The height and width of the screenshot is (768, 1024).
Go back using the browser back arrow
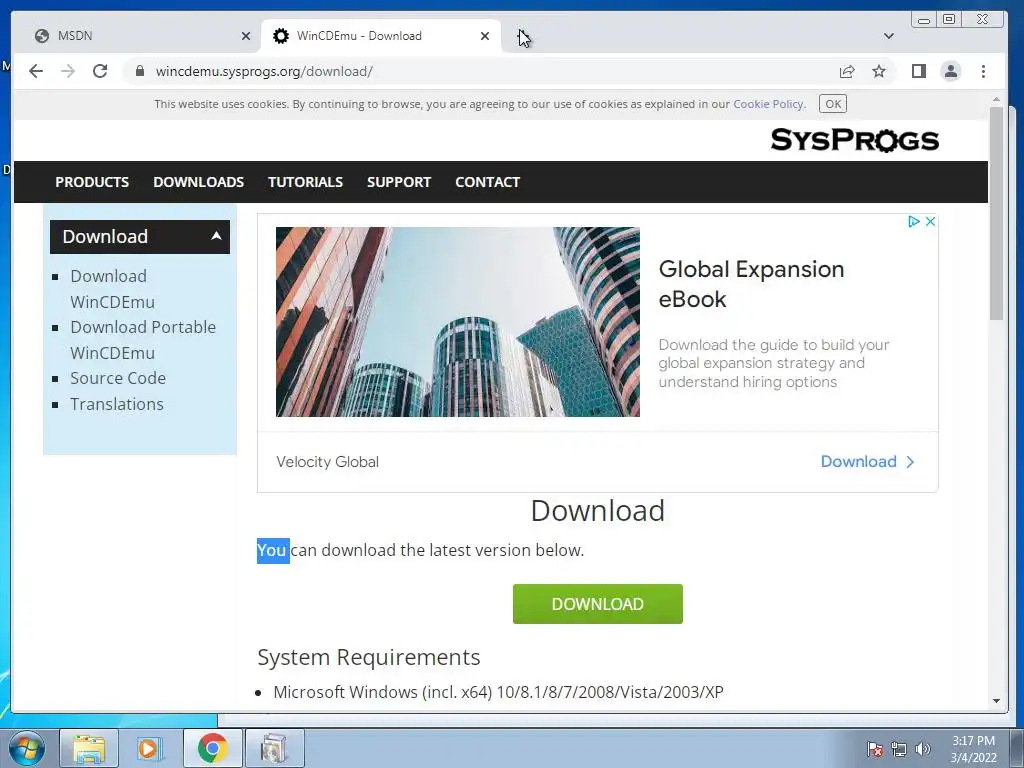coord(36,71)
